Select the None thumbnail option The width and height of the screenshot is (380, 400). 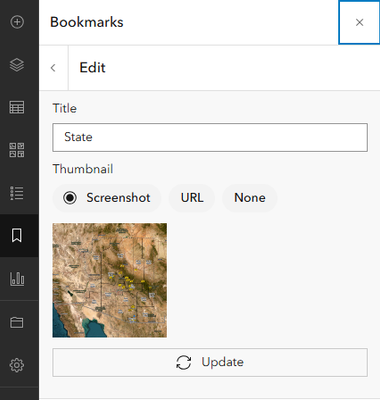250,198
